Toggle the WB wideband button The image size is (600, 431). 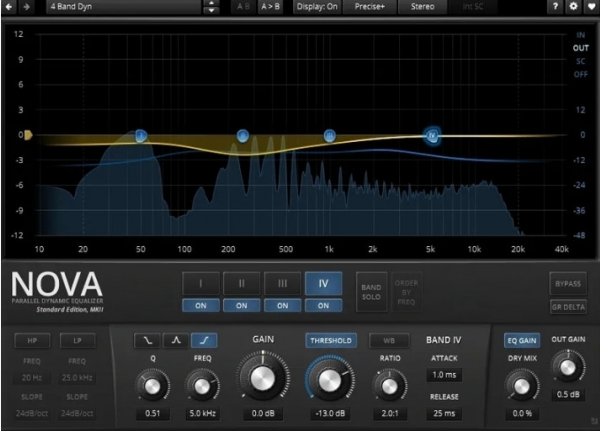389,340
